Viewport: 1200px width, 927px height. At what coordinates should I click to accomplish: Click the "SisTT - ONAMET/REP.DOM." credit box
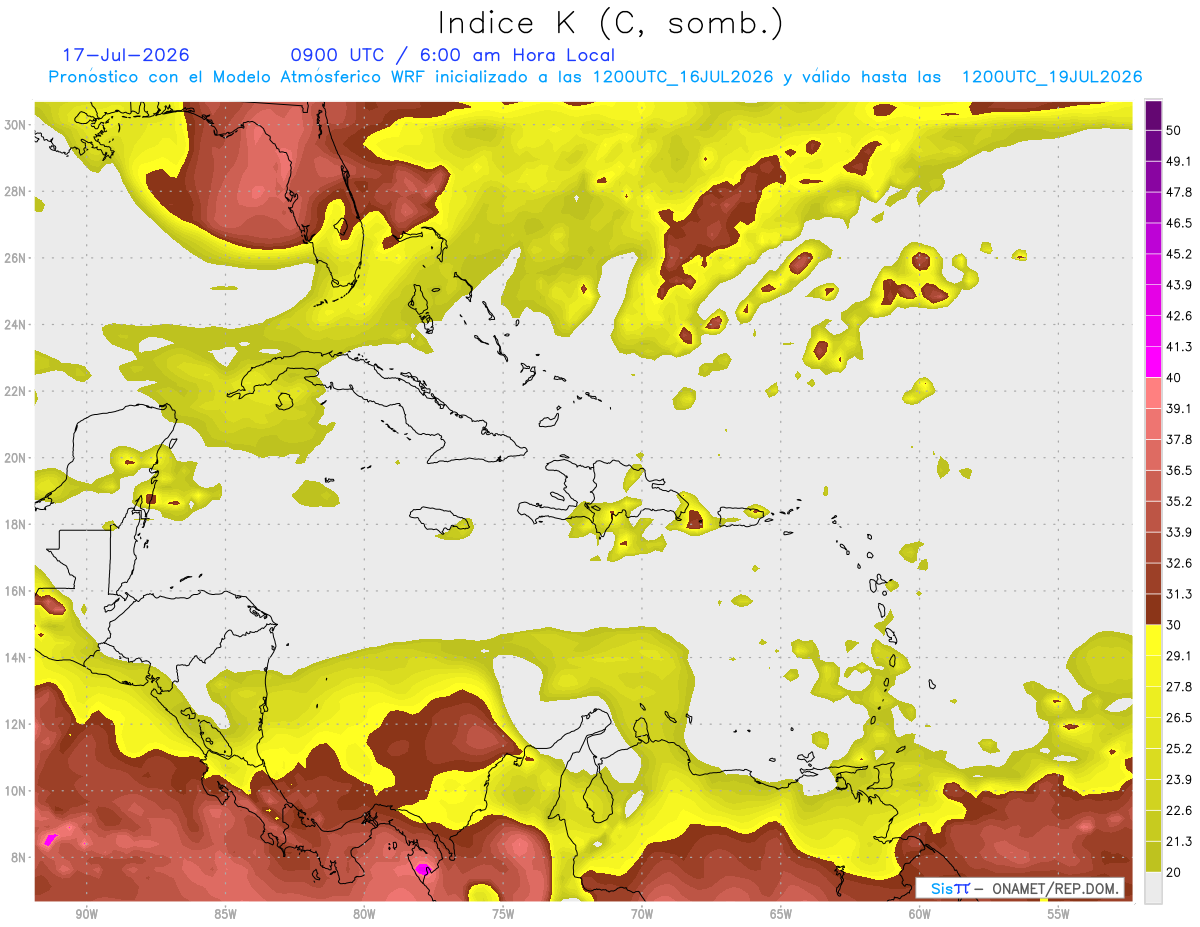pos(1020,888)
